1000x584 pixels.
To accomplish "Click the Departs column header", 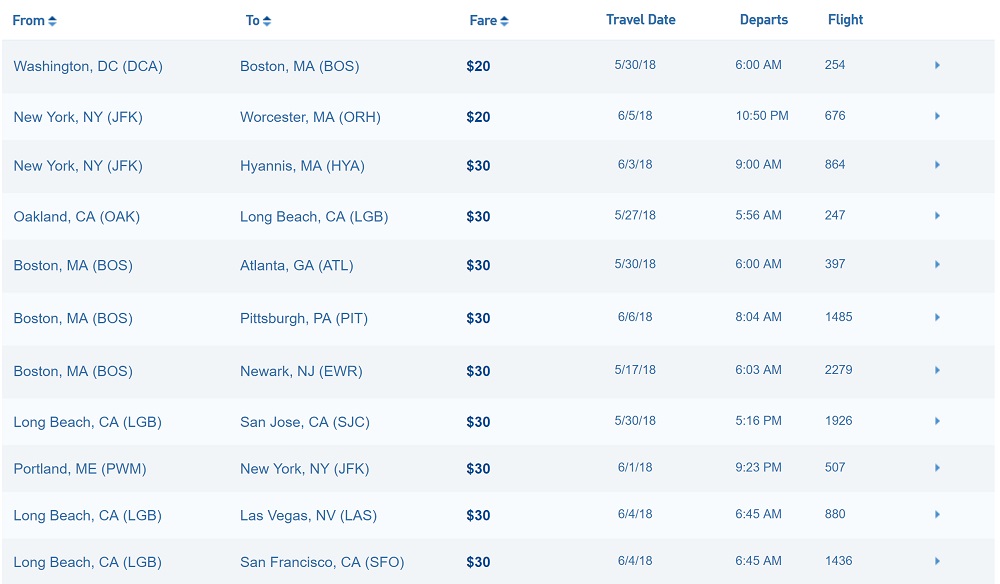I will pyautogui.click(x=763, y=20).
